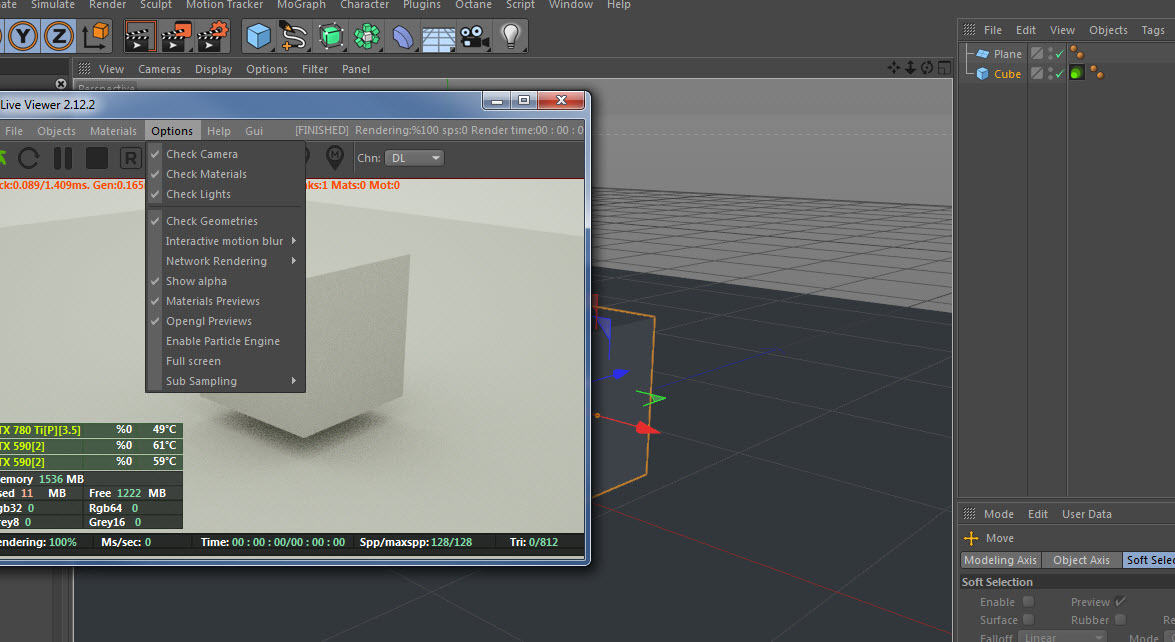Toggle Soft Selection Surface checkbox
The width and height of the screenshot is (1175, 642).
[1028, 620]
